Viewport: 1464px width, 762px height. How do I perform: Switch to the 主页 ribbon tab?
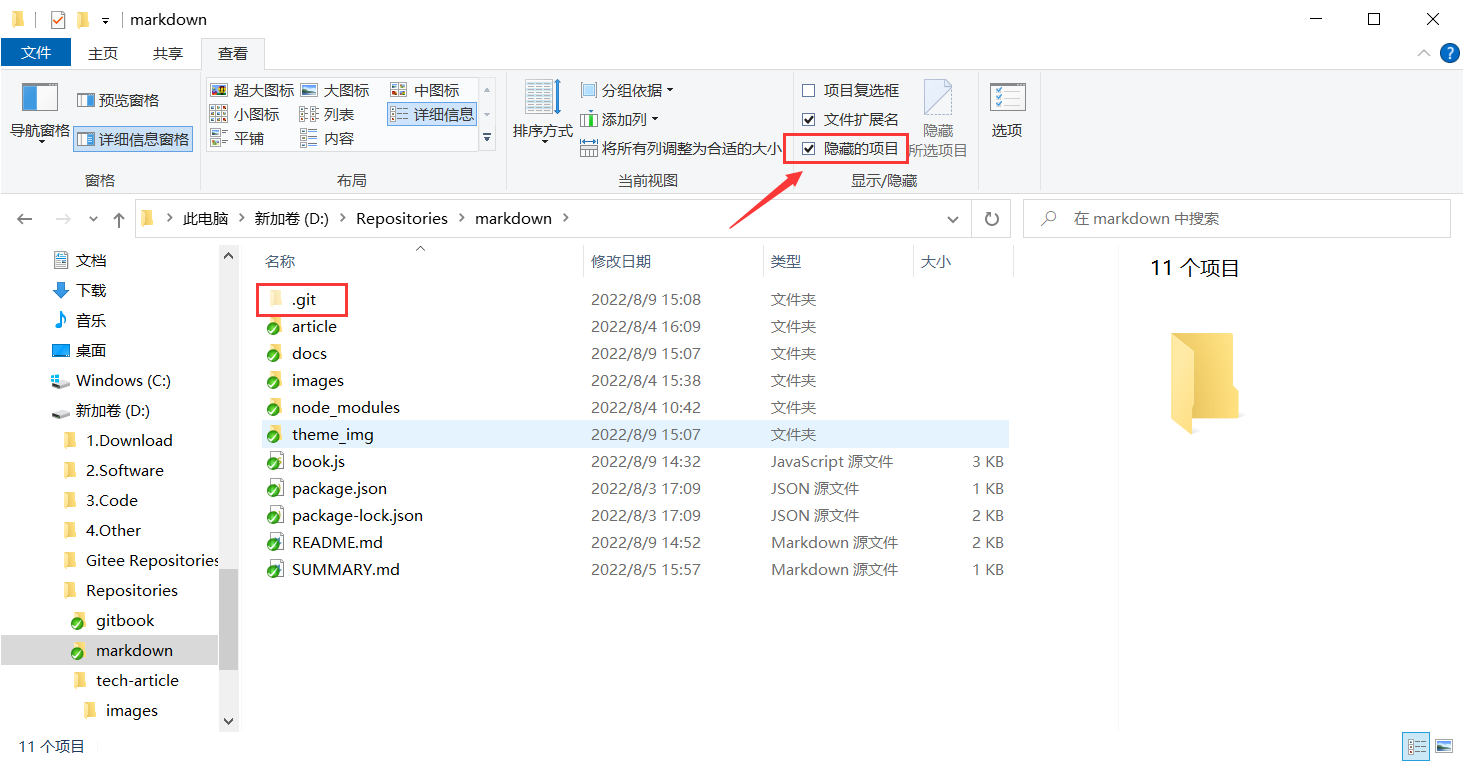[103, 53]
